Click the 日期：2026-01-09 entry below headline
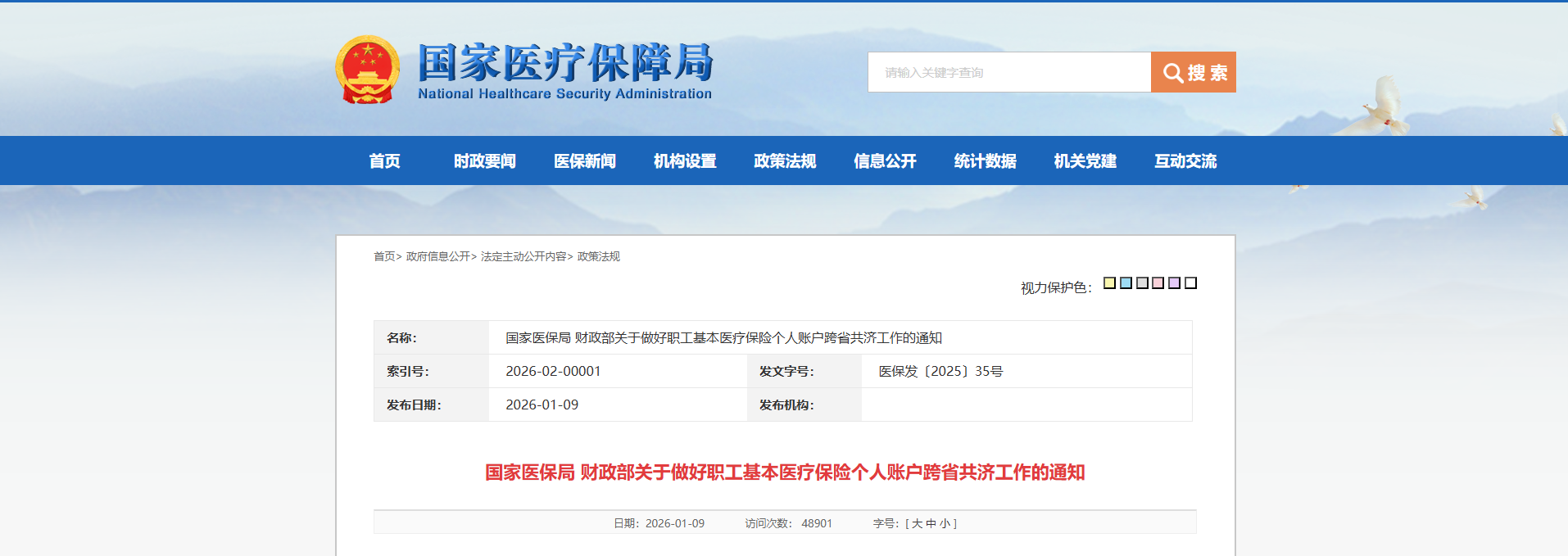 pos(659,523)
